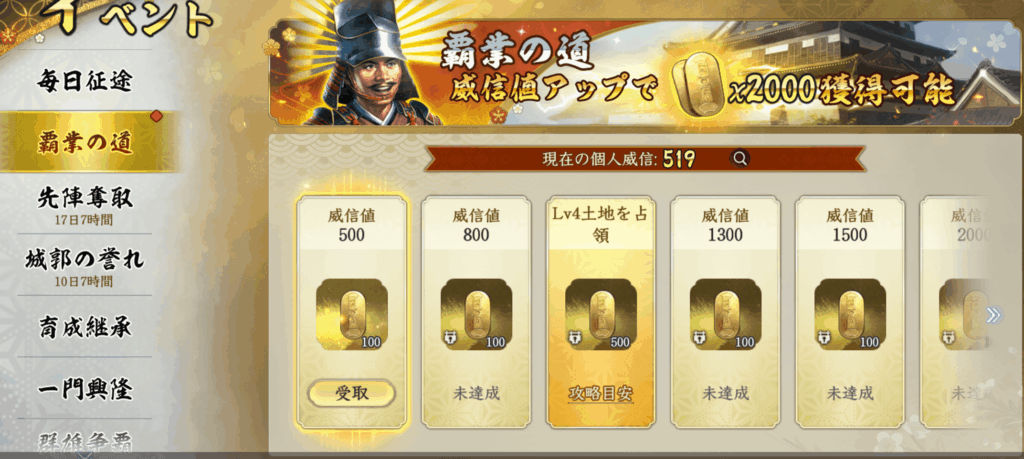Click the 現在の個人威信 519 status bar
This screenshot has width=1024, height=459.
[645, 158]
